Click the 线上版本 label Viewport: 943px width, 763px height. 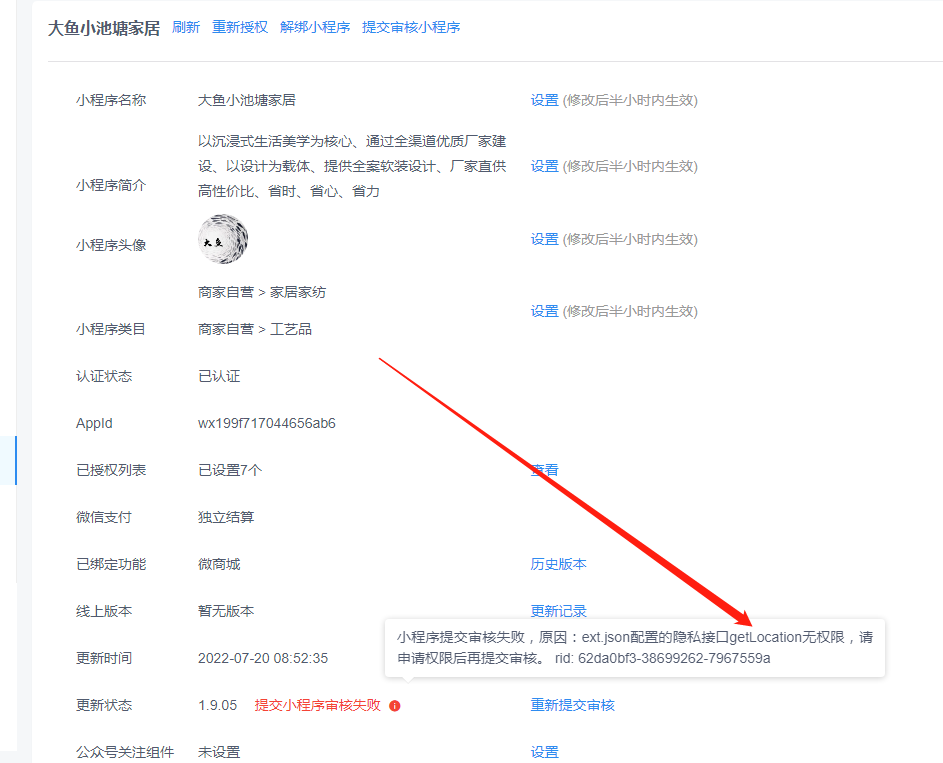[104, 611]
